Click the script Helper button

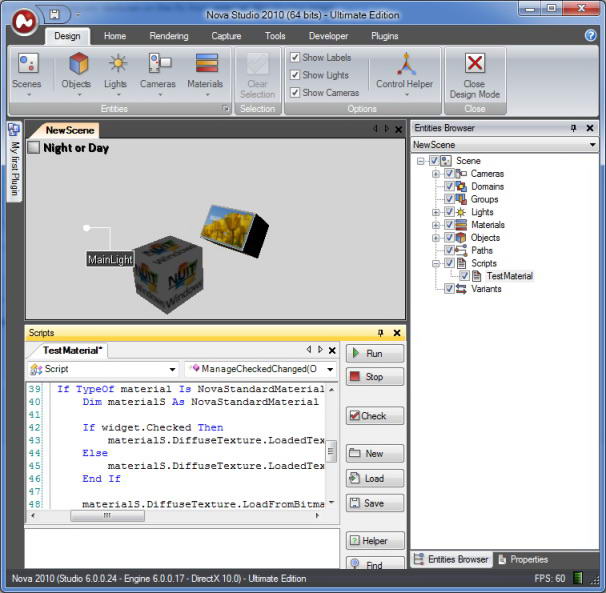click(x=374, y=540)
